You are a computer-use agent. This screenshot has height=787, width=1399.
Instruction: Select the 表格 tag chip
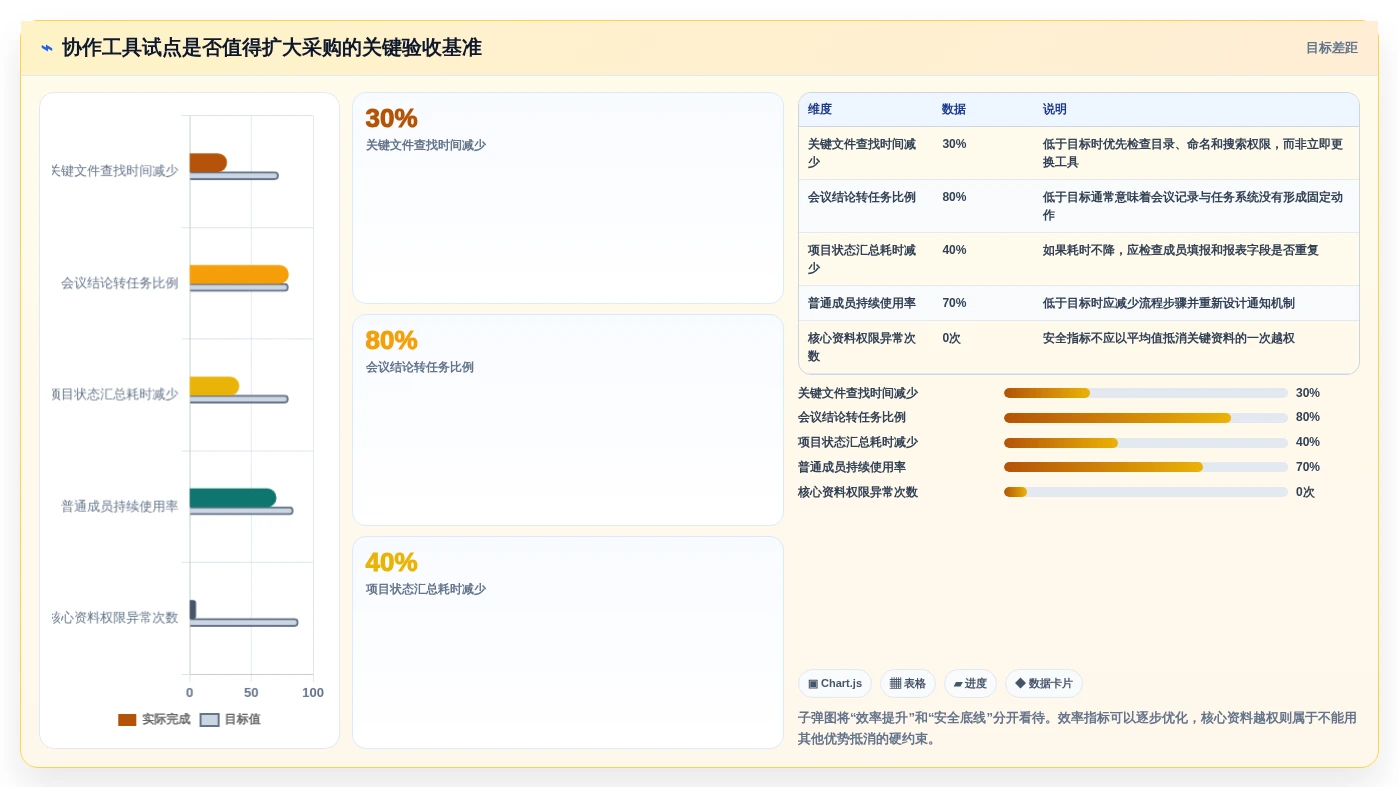point(908,684)
